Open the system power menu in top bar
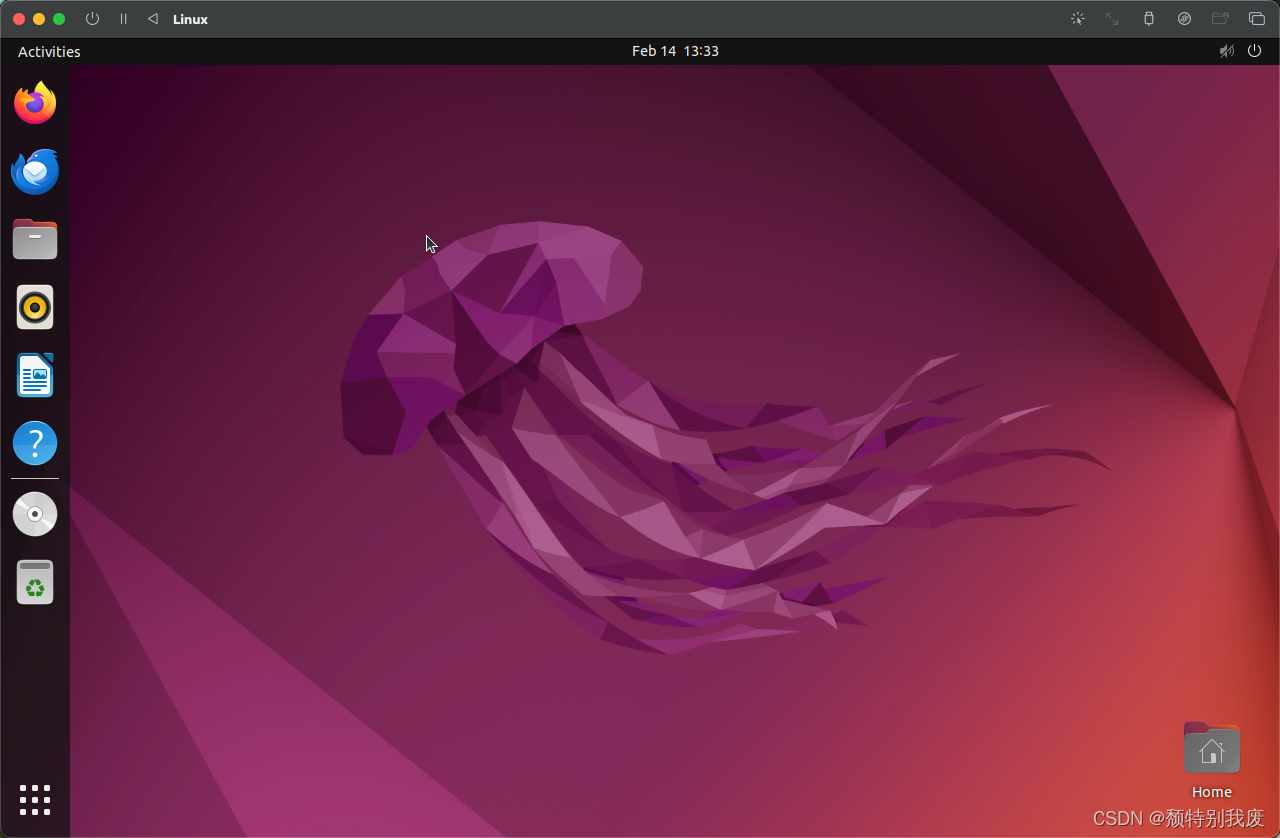 (x=1255, y=51)
